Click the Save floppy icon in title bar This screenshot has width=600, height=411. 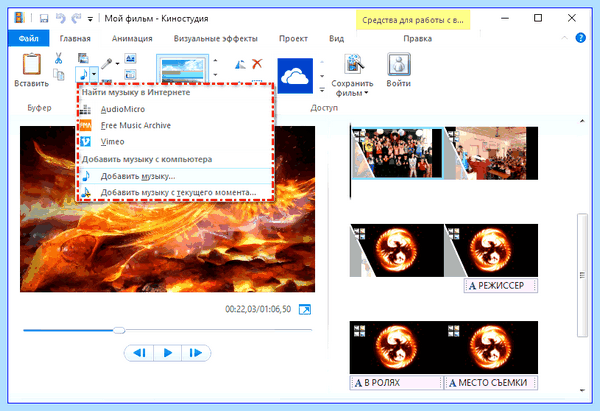tap(44, 18)
